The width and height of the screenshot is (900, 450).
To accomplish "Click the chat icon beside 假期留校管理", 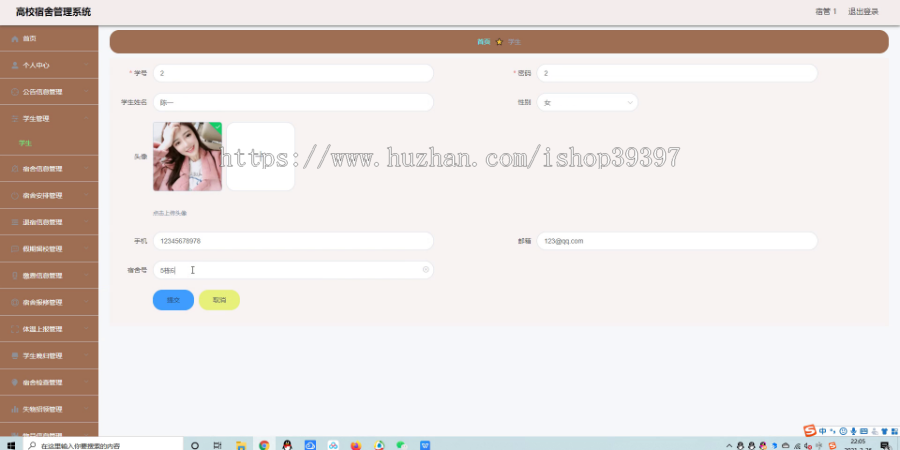I will (15, 249).
